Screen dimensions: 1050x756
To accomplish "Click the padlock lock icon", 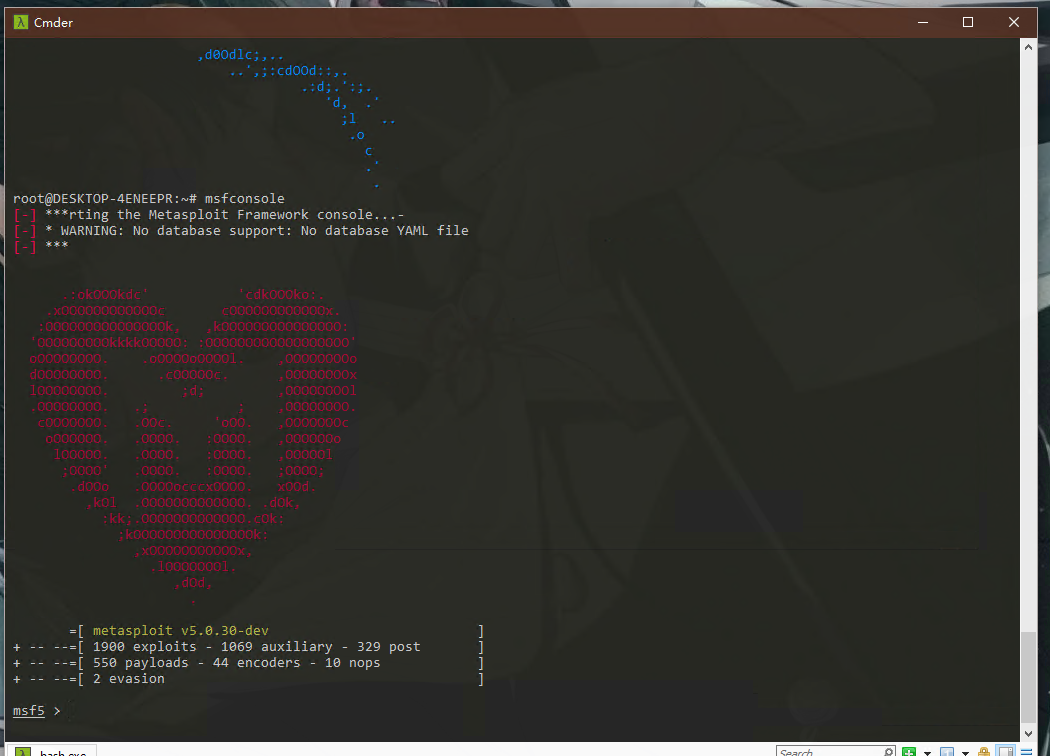I will (x=984, y=752).
